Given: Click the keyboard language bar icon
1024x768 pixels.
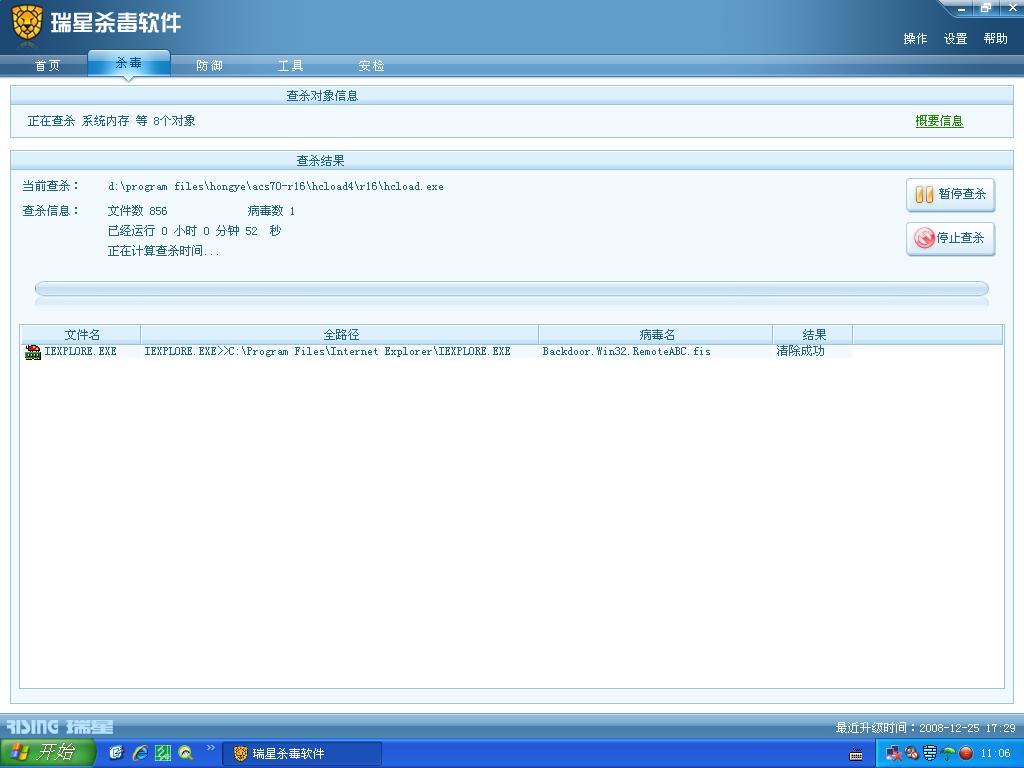Looking at the screenshot, I should 856,755.
